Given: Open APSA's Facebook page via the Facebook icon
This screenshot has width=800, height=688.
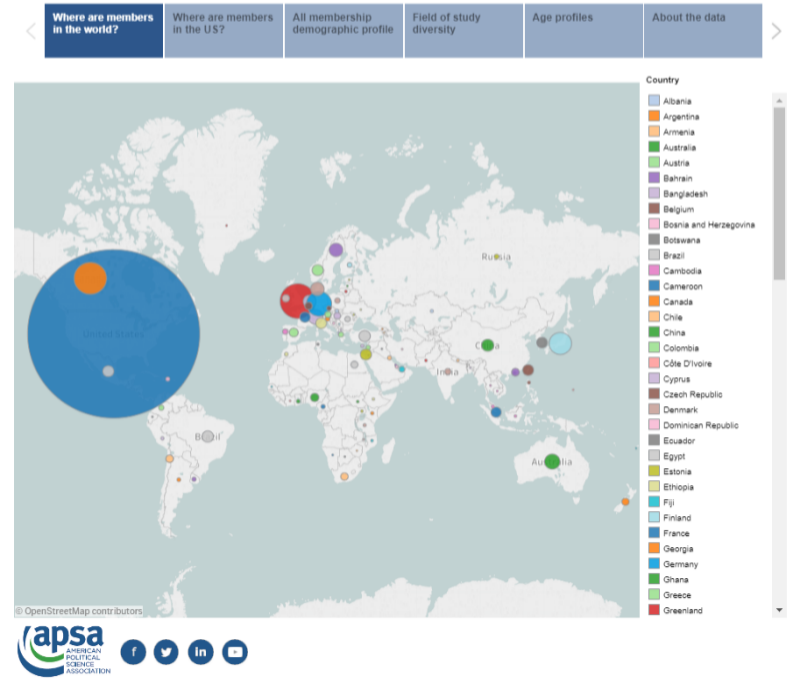Looking at the screenshot, I should pyautogui.click(x=134, y=650).
